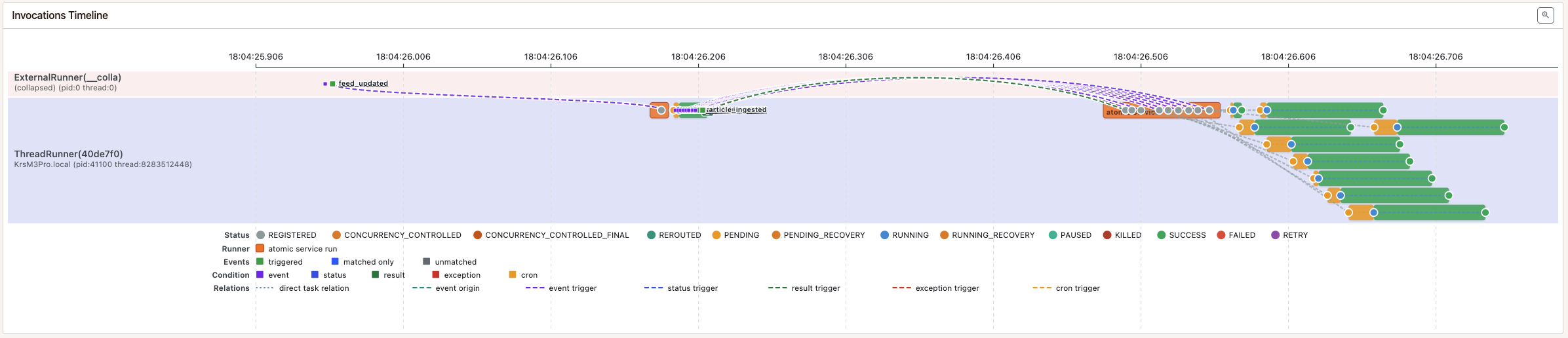Click the article_ingested event label
Image resolution: width=1568 pixels, height=338 pixels.
[736, 109]
